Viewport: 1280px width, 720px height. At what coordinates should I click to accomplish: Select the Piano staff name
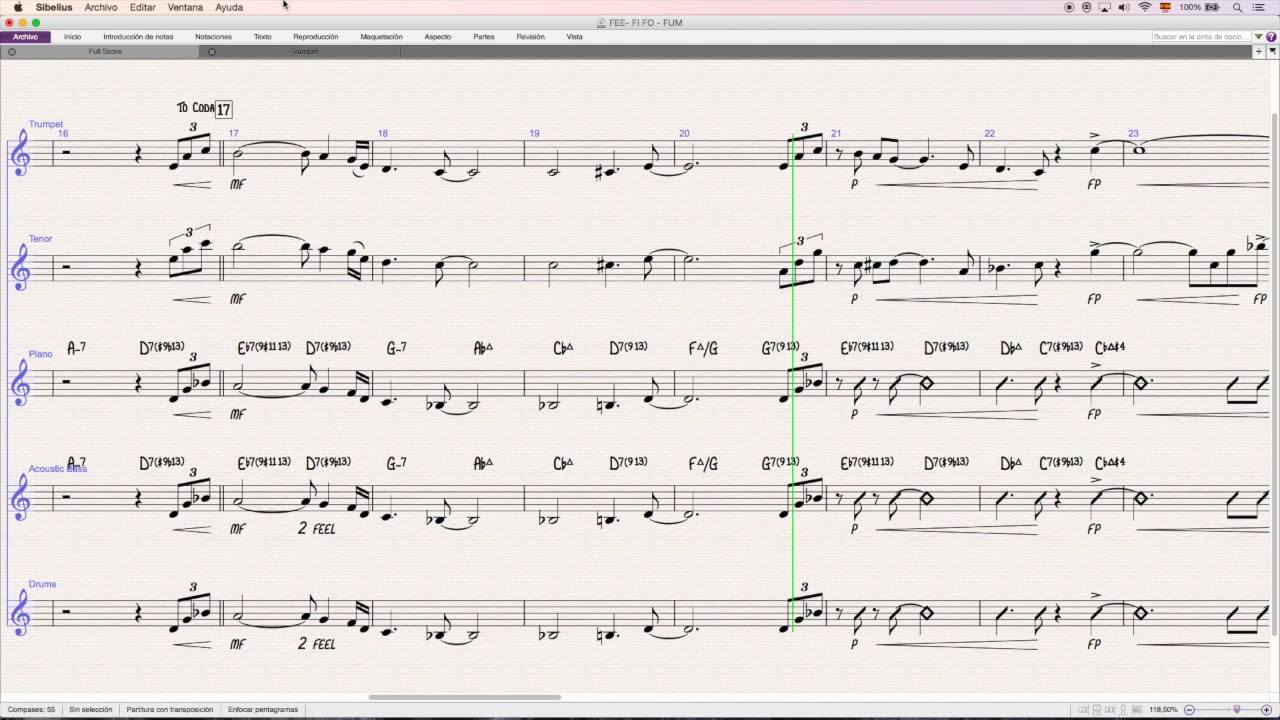click(40, 354)
